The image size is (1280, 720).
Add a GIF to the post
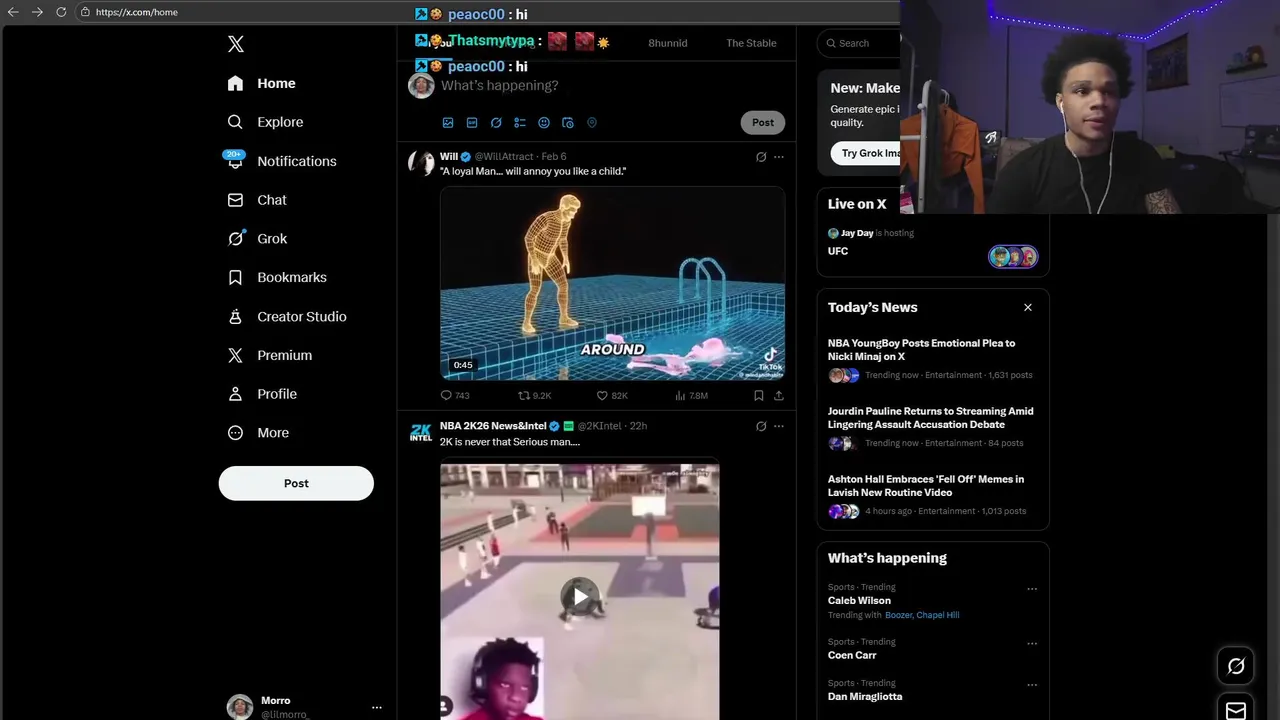pos(472,123)
